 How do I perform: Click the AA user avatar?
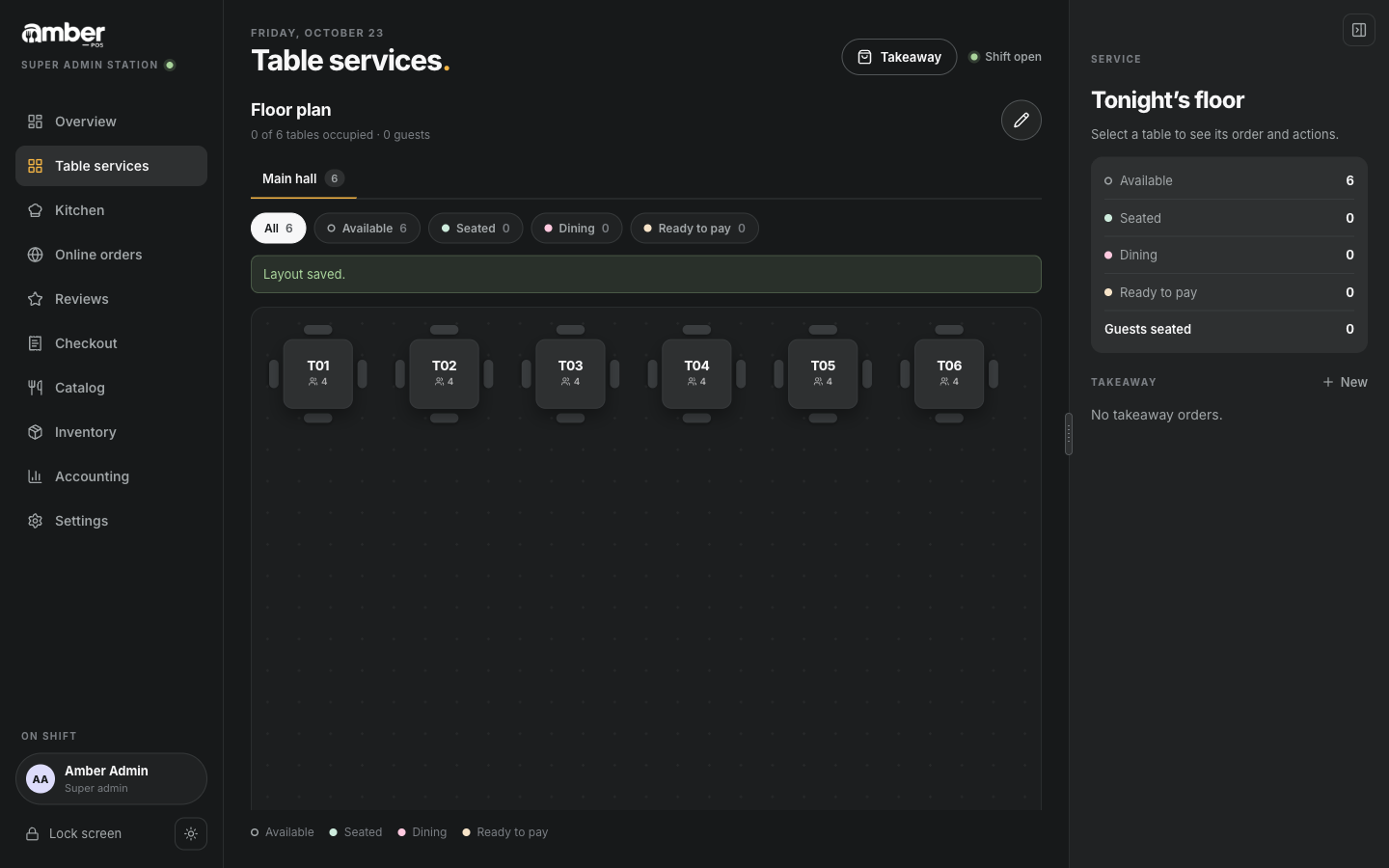point(41,779)
